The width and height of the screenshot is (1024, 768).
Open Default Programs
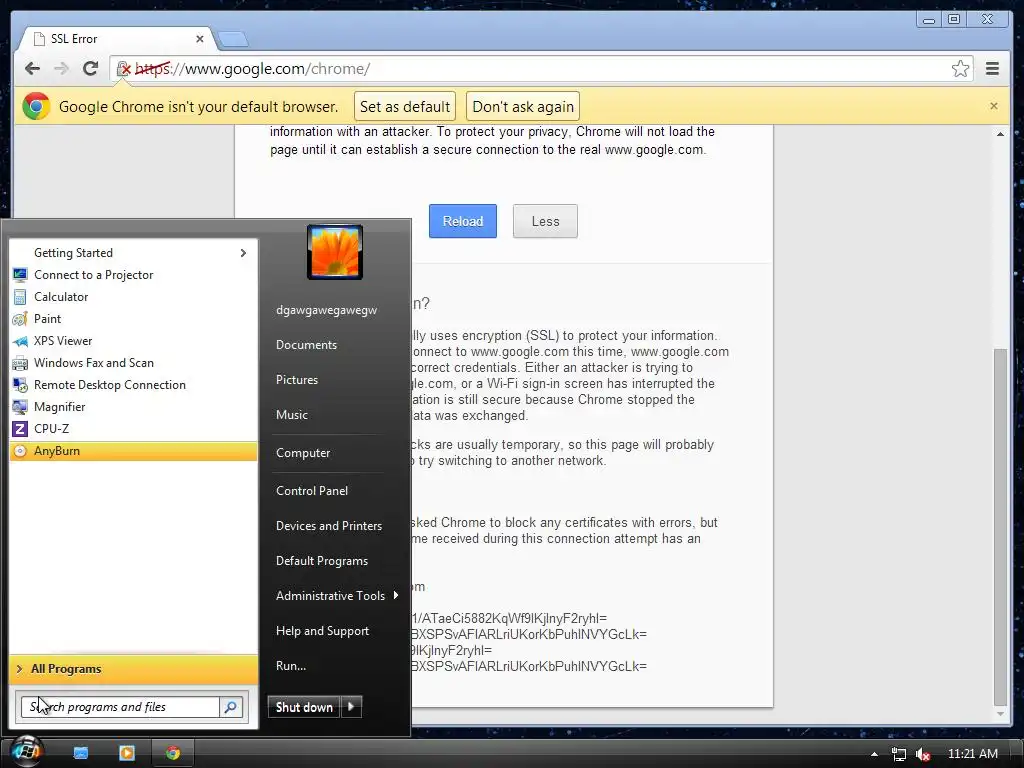(x=322, y=561)
